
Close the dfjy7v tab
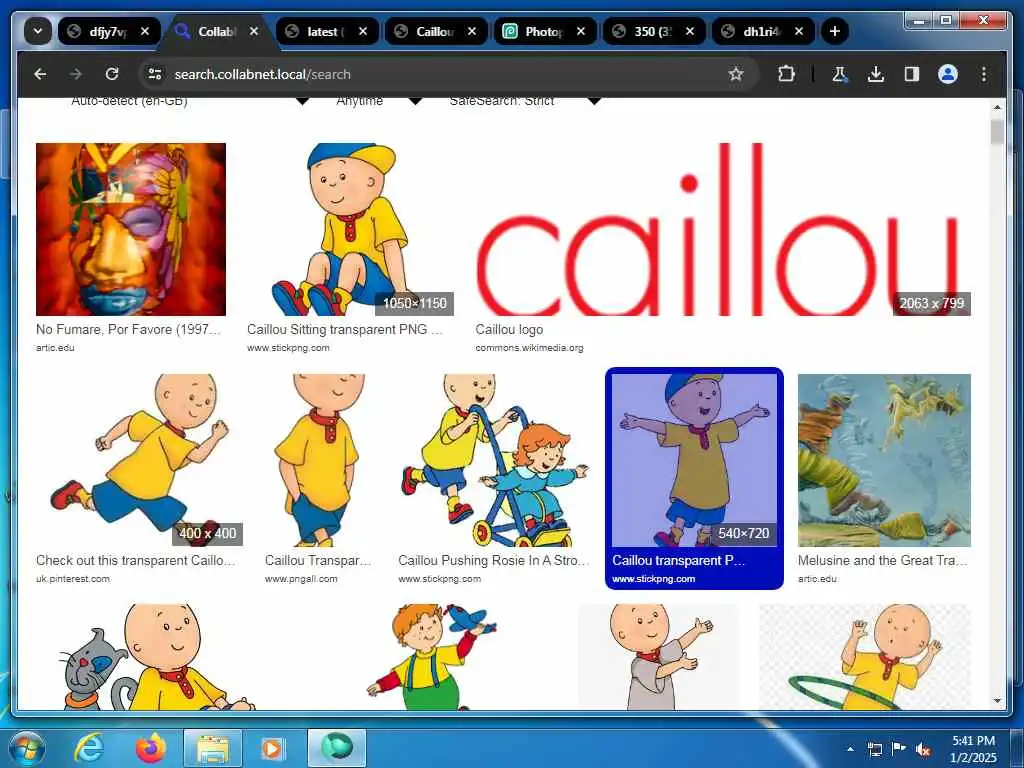coord(145,31)
